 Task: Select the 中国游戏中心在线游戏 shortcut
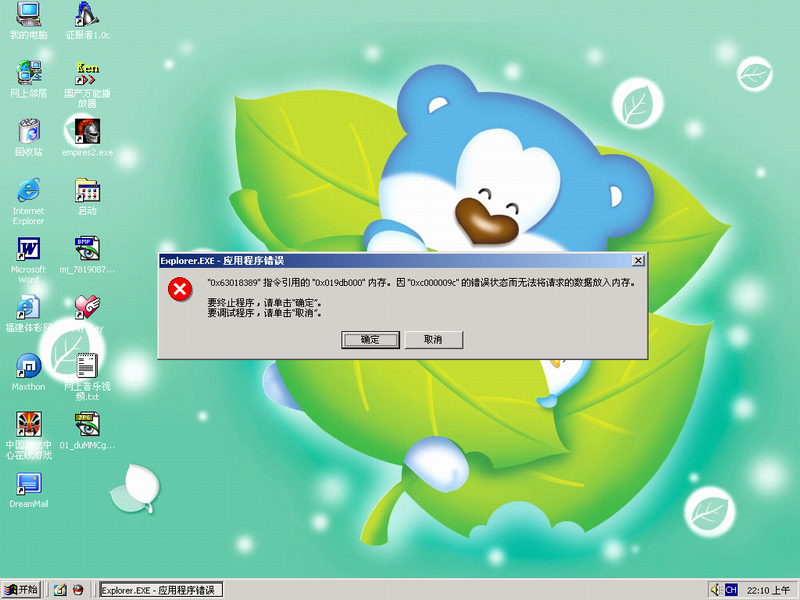(x=29, y=436)
